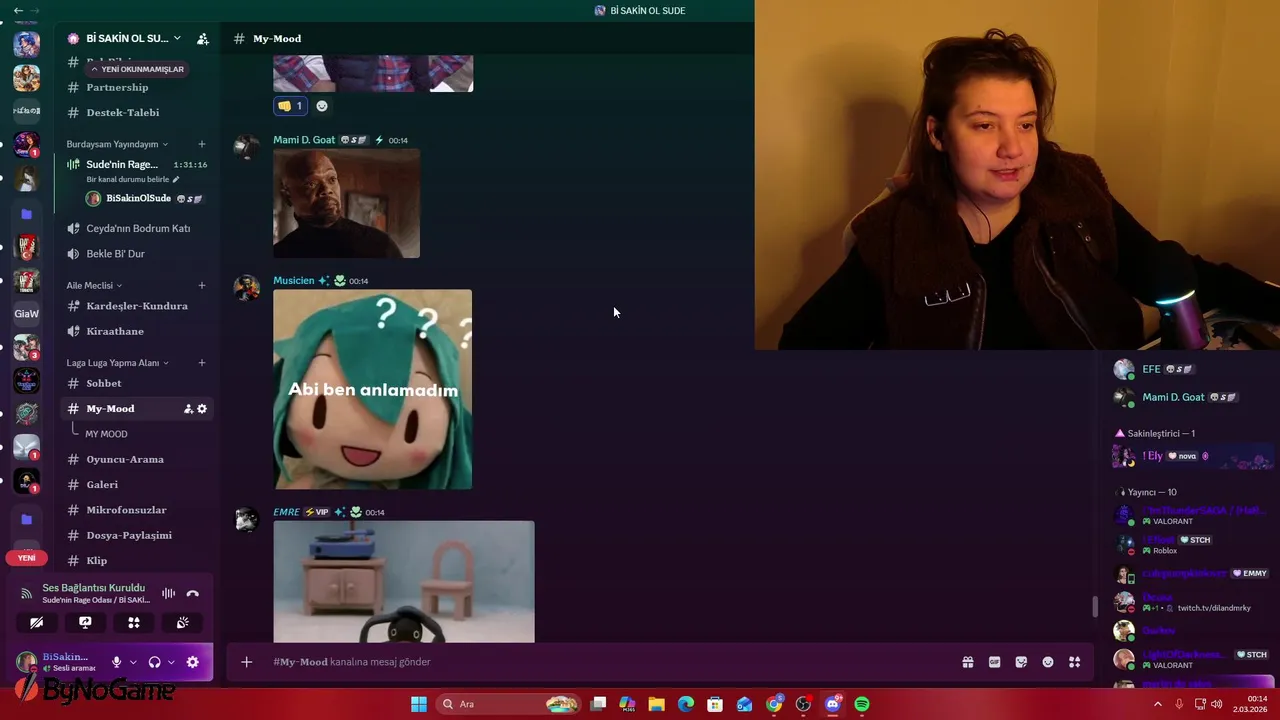The height and width of the screenshot is (720, 1280).
Task: Join Bekle Bi' Dur voice channel
Action: 116,254
